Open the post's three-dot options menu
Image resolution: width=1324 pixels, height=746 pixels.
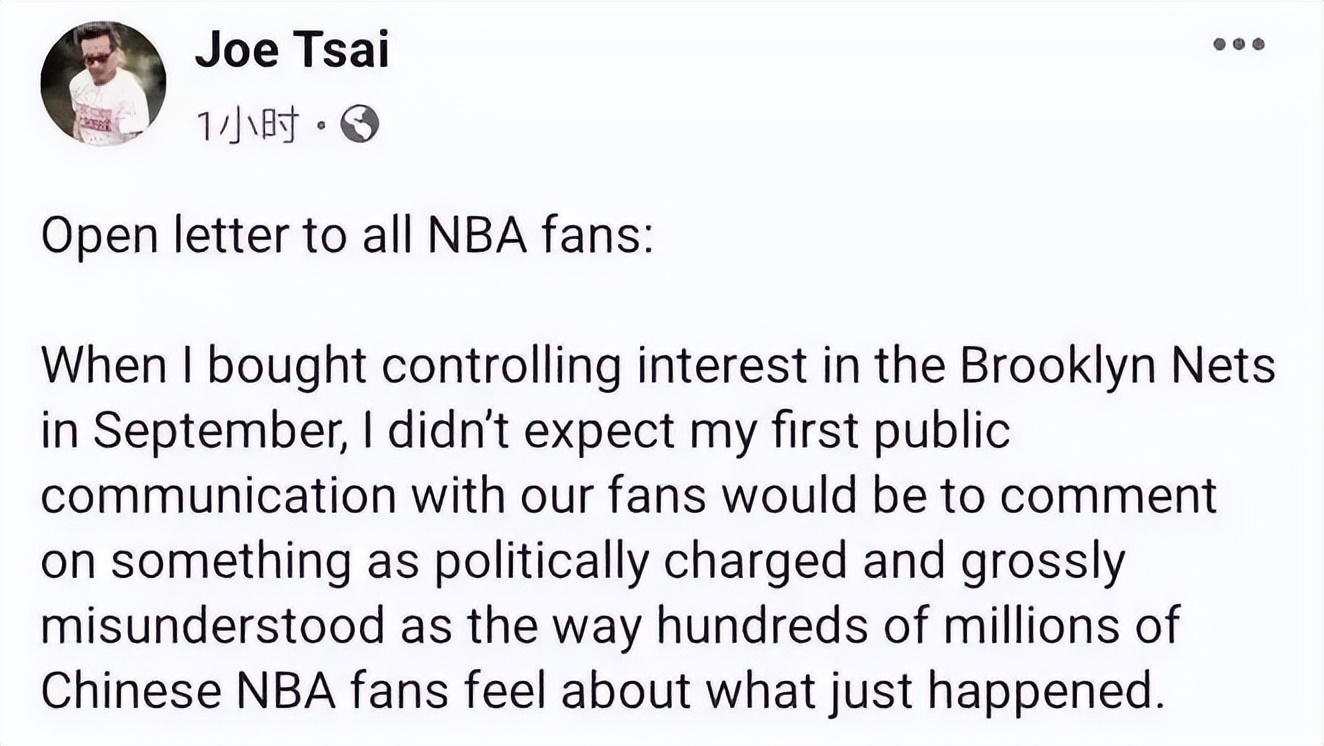[x=1238, y=44]
